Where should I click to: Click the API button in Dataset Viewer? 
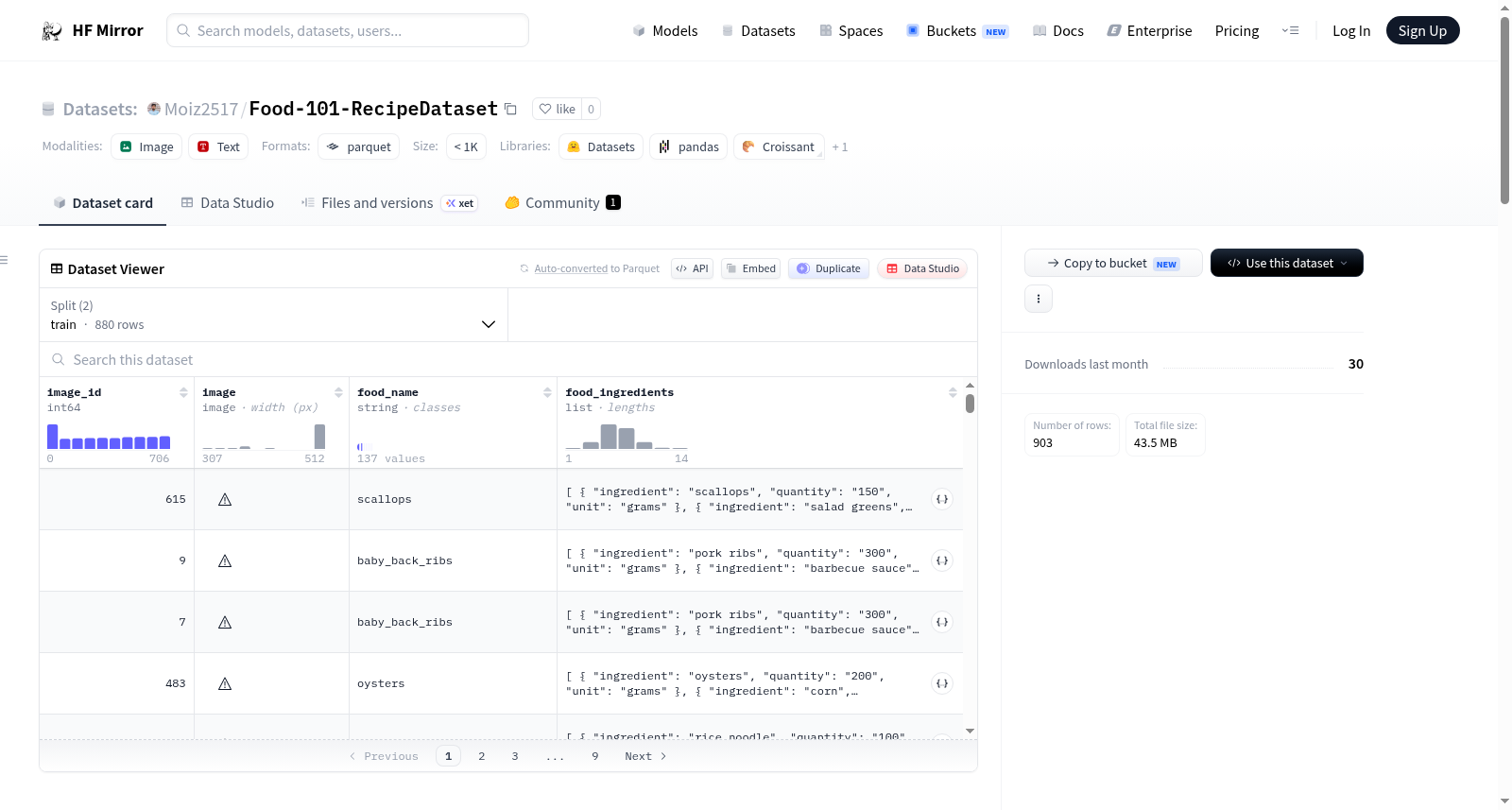click(692, 268)
